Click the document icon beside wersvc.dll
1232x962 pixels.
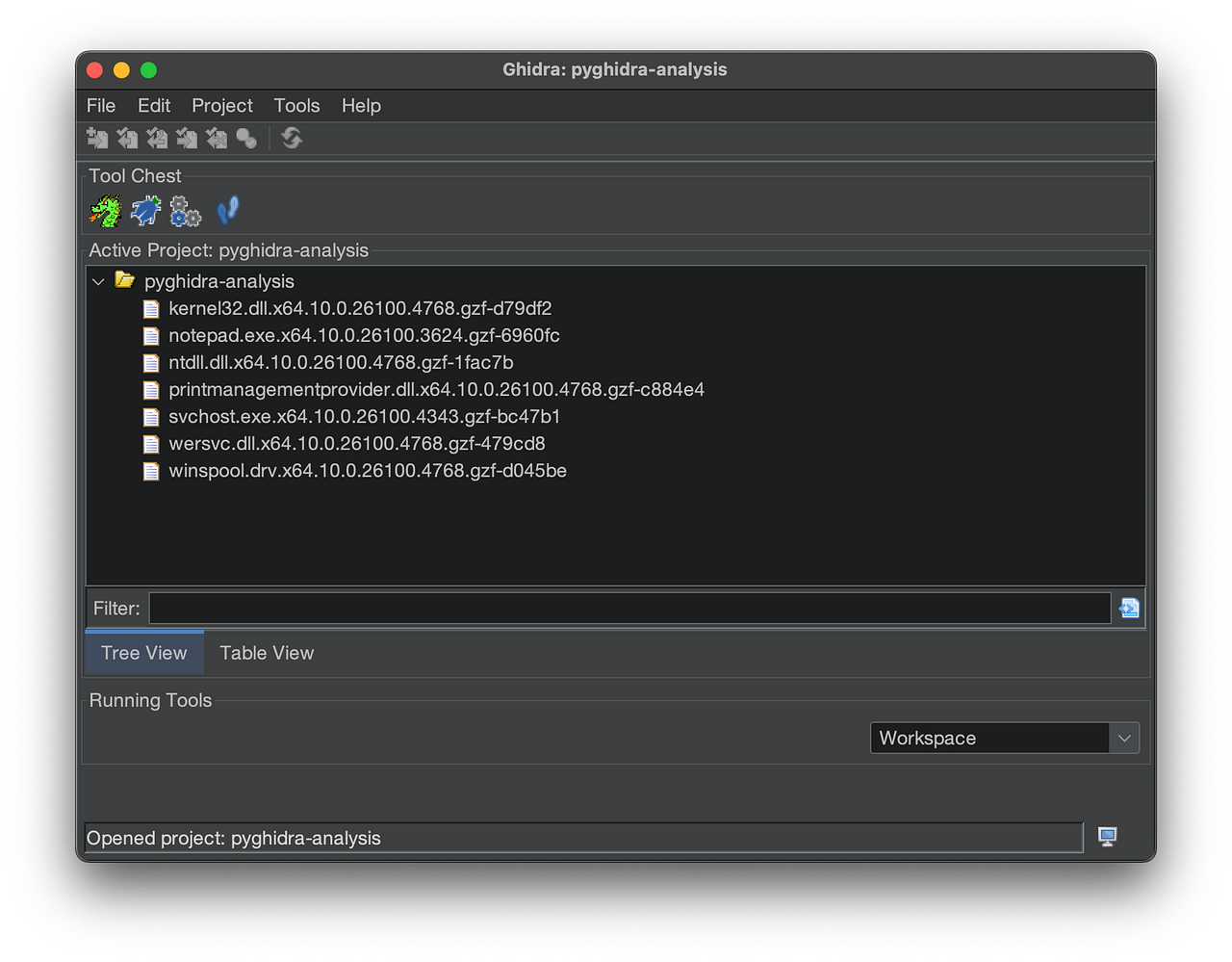point(151,444)
